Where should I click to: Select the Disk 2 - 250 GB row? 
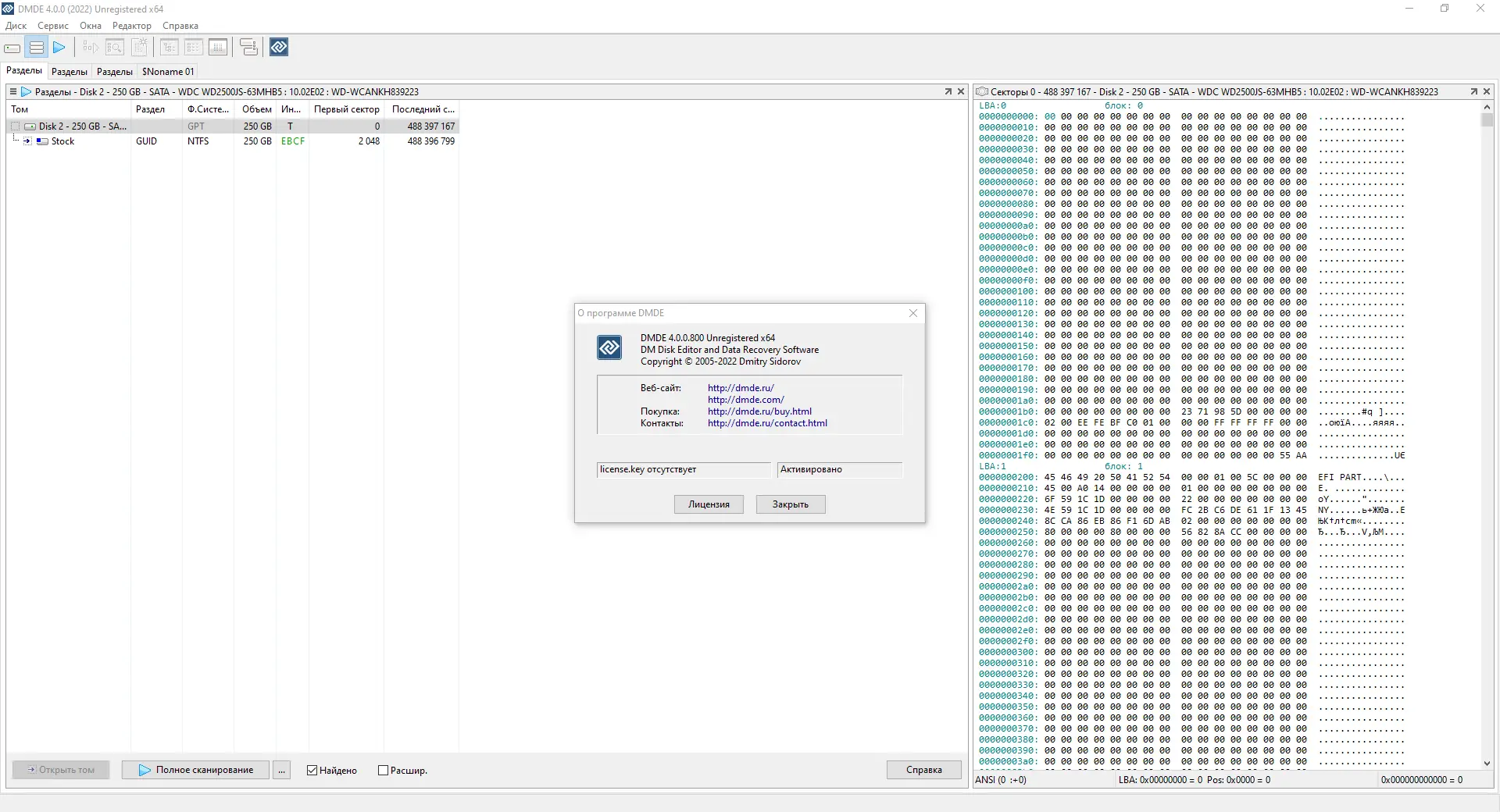coord(233,126)
